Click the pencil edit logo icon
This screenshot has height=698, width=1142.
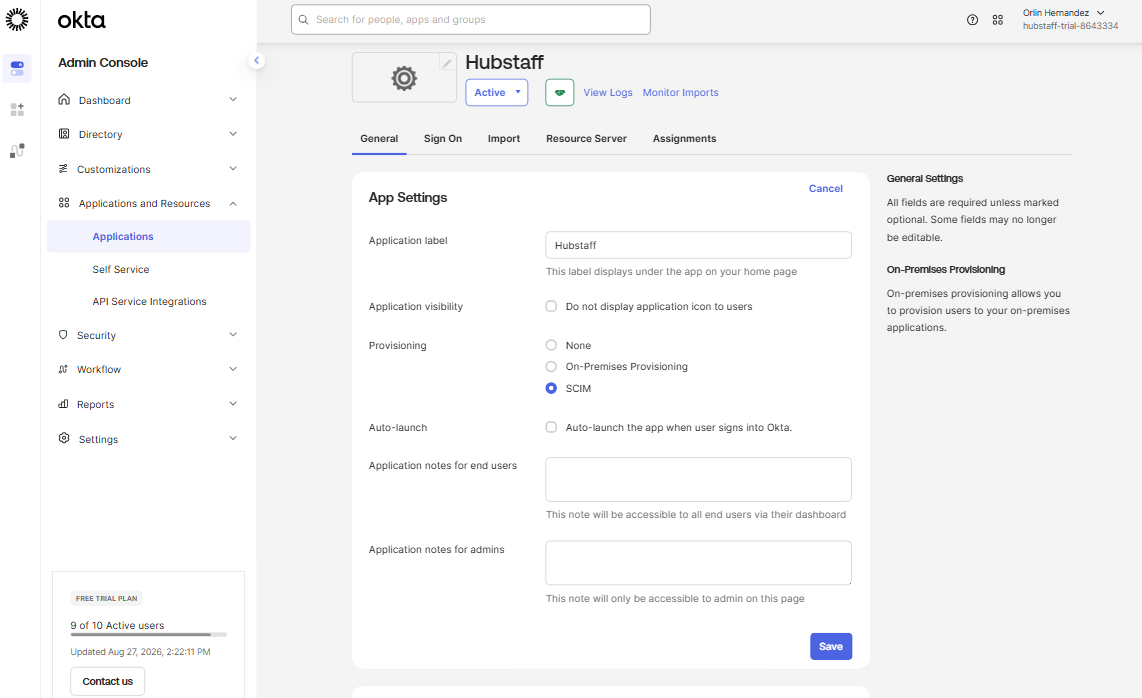(447, 63)
